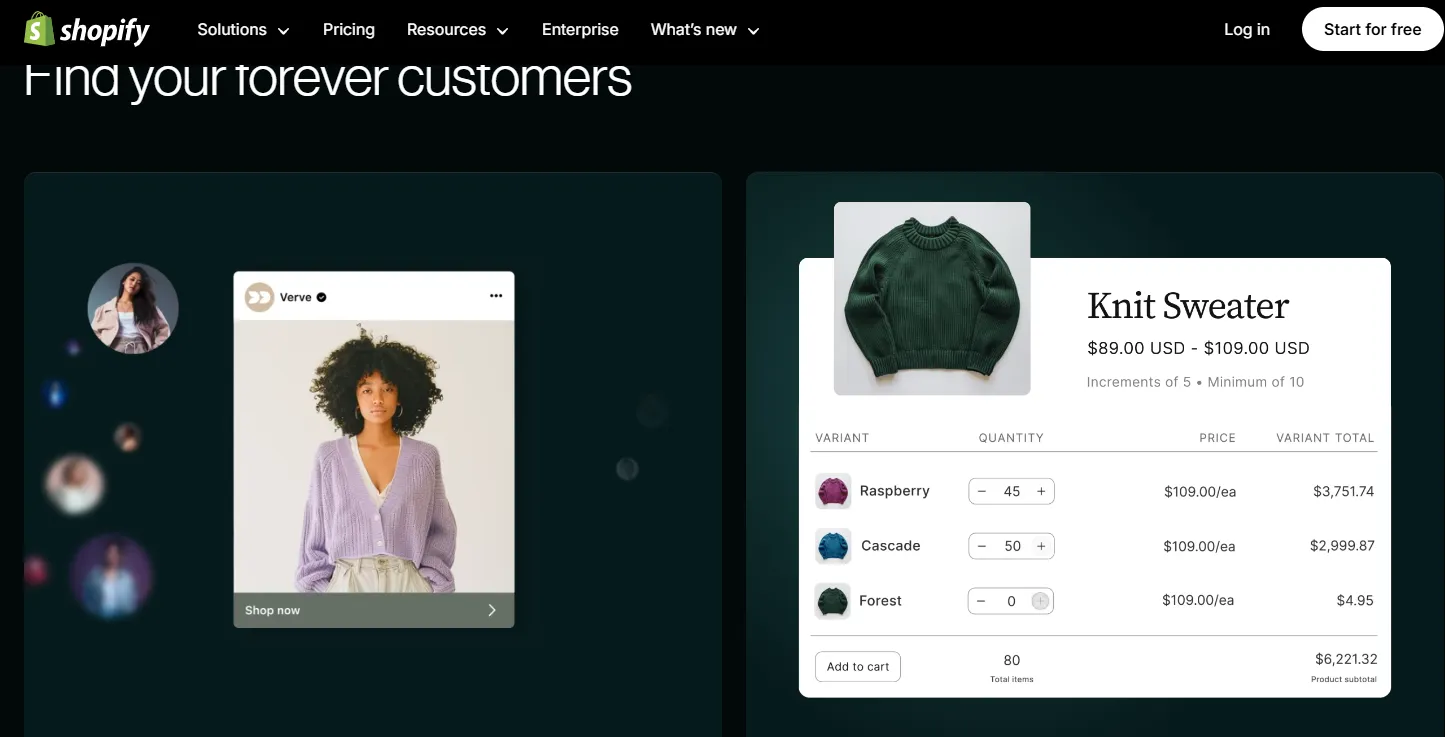Click the plus icon on the Cascade row
The height and width of the screenshot is (737, 1445).
[1041, 546]
